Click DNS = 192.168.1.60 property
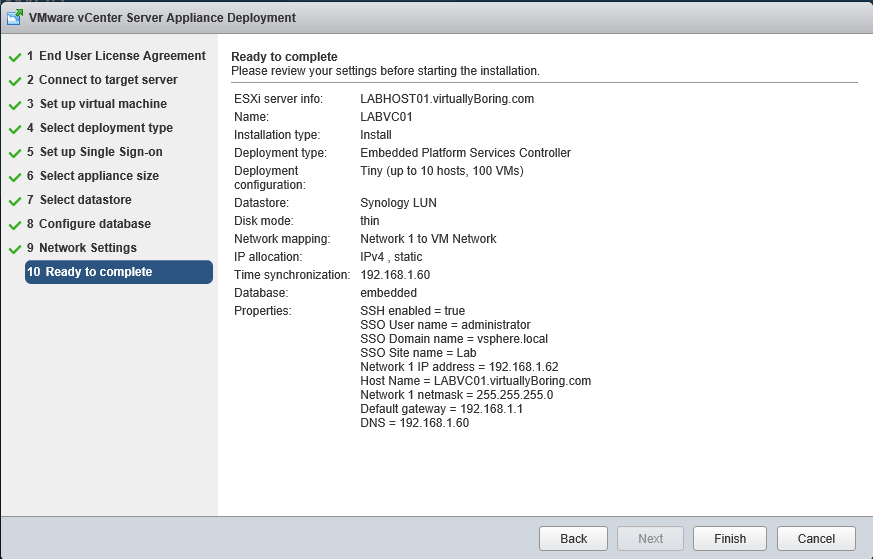Screen dimensions: 873x559 [x=415, y=423]
